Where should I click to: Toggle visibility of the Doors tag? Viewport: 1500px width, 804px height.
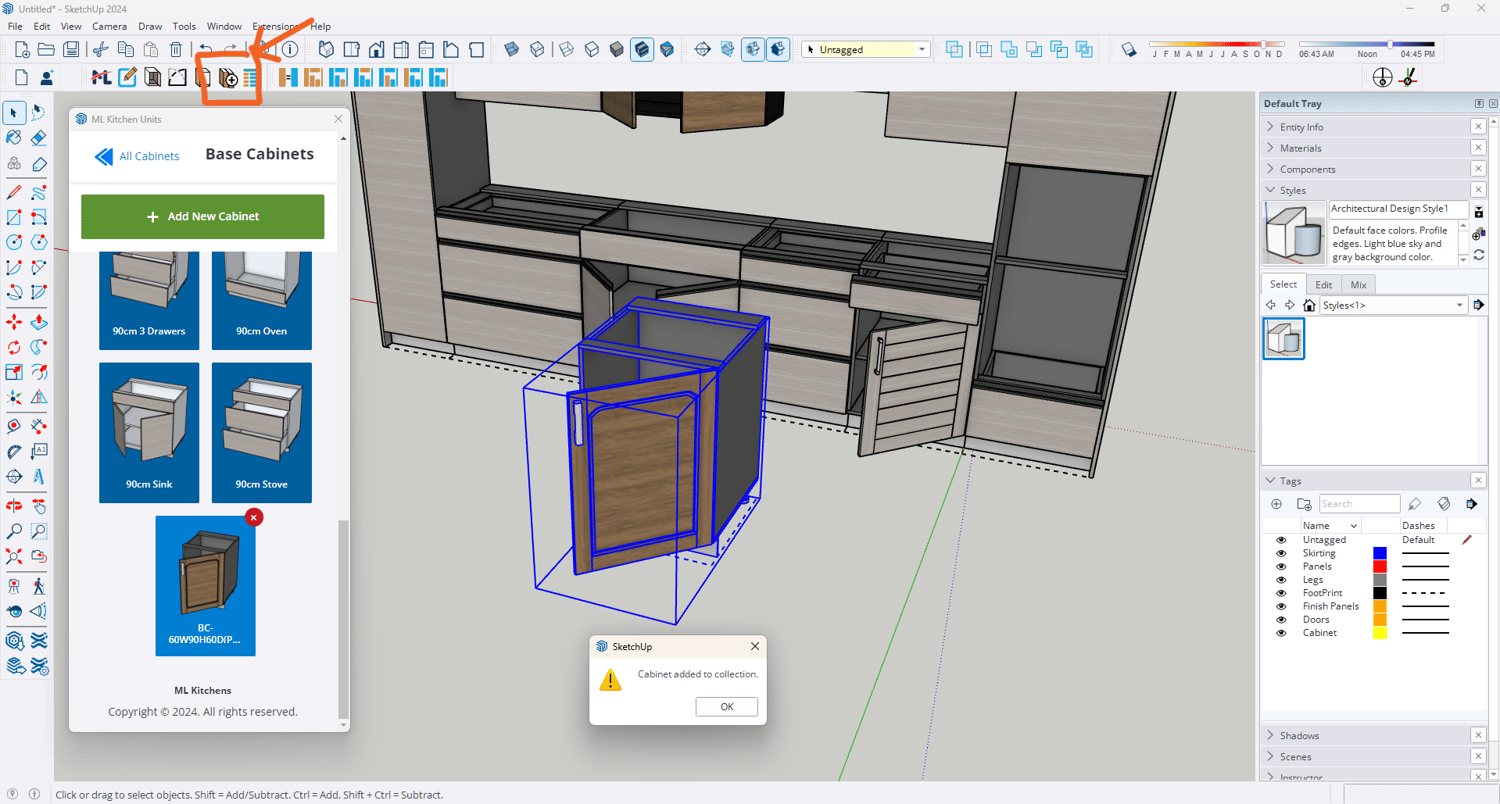click(x=1281, y=620)
